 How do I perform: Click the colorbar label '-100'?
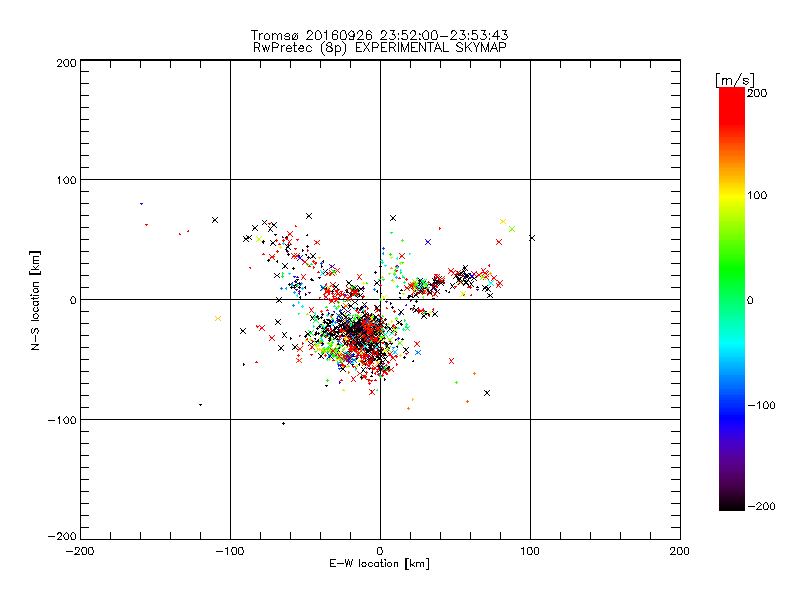[761, 405]
